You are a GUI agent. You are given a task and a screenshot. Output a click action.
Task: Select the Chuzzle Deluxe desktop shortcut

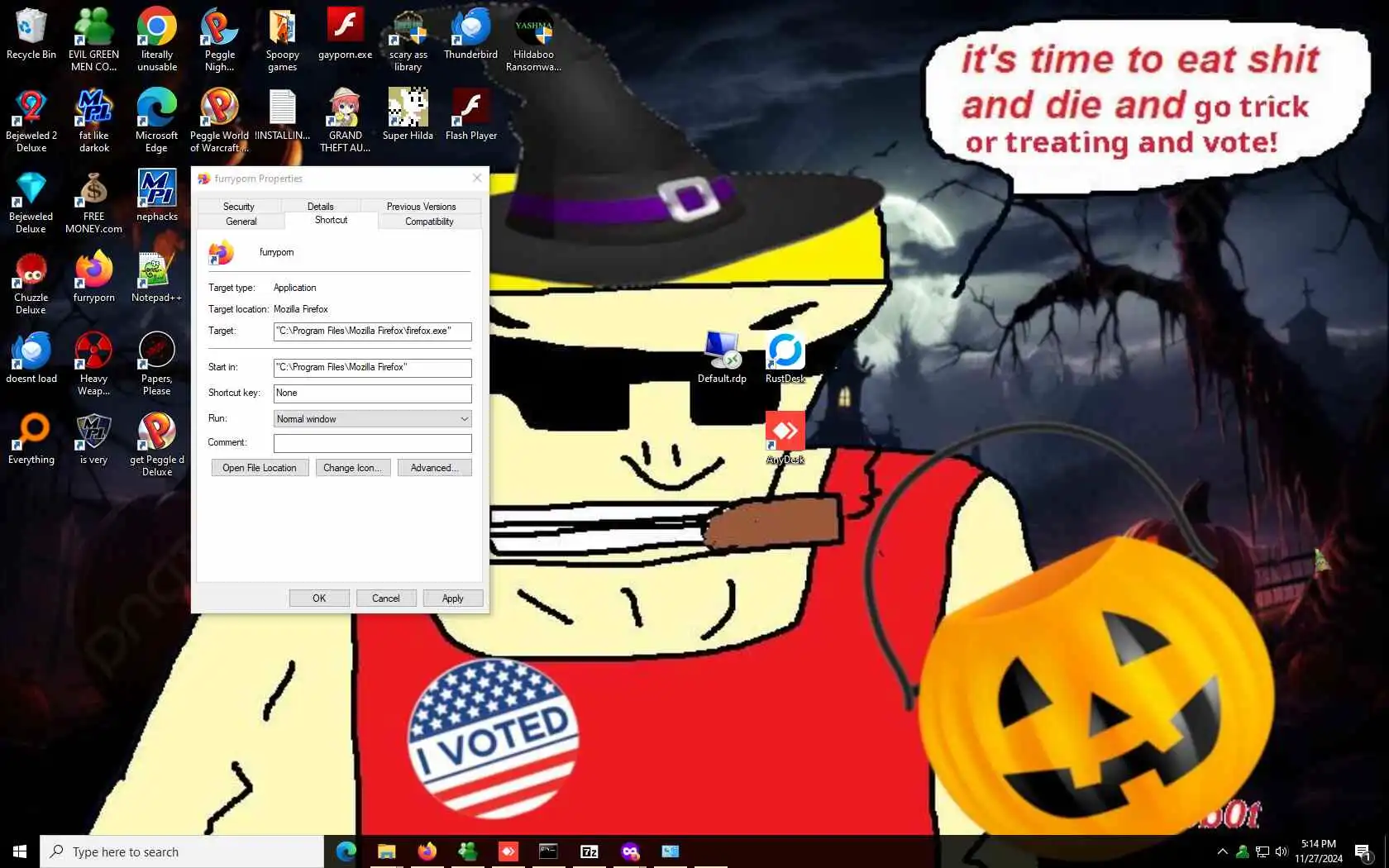tap(31, 283)
